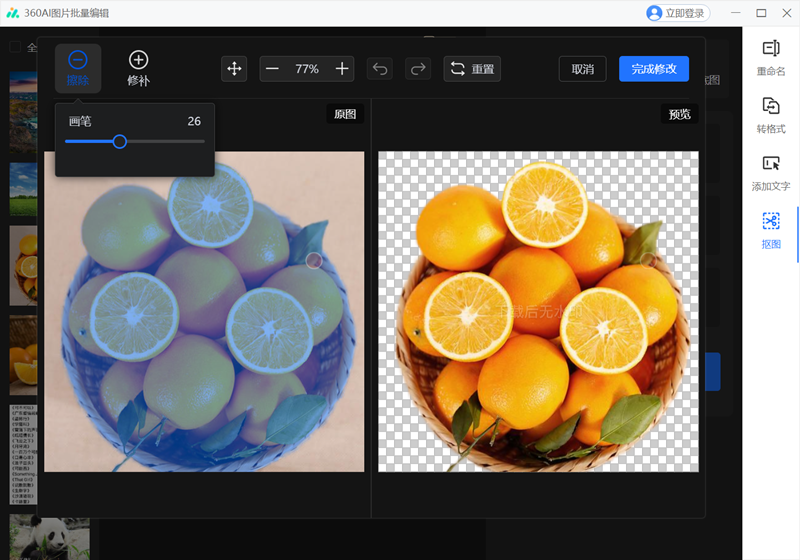Click the 画笔 brush size slider handle
Screen dimensions: 800x560
120,142
